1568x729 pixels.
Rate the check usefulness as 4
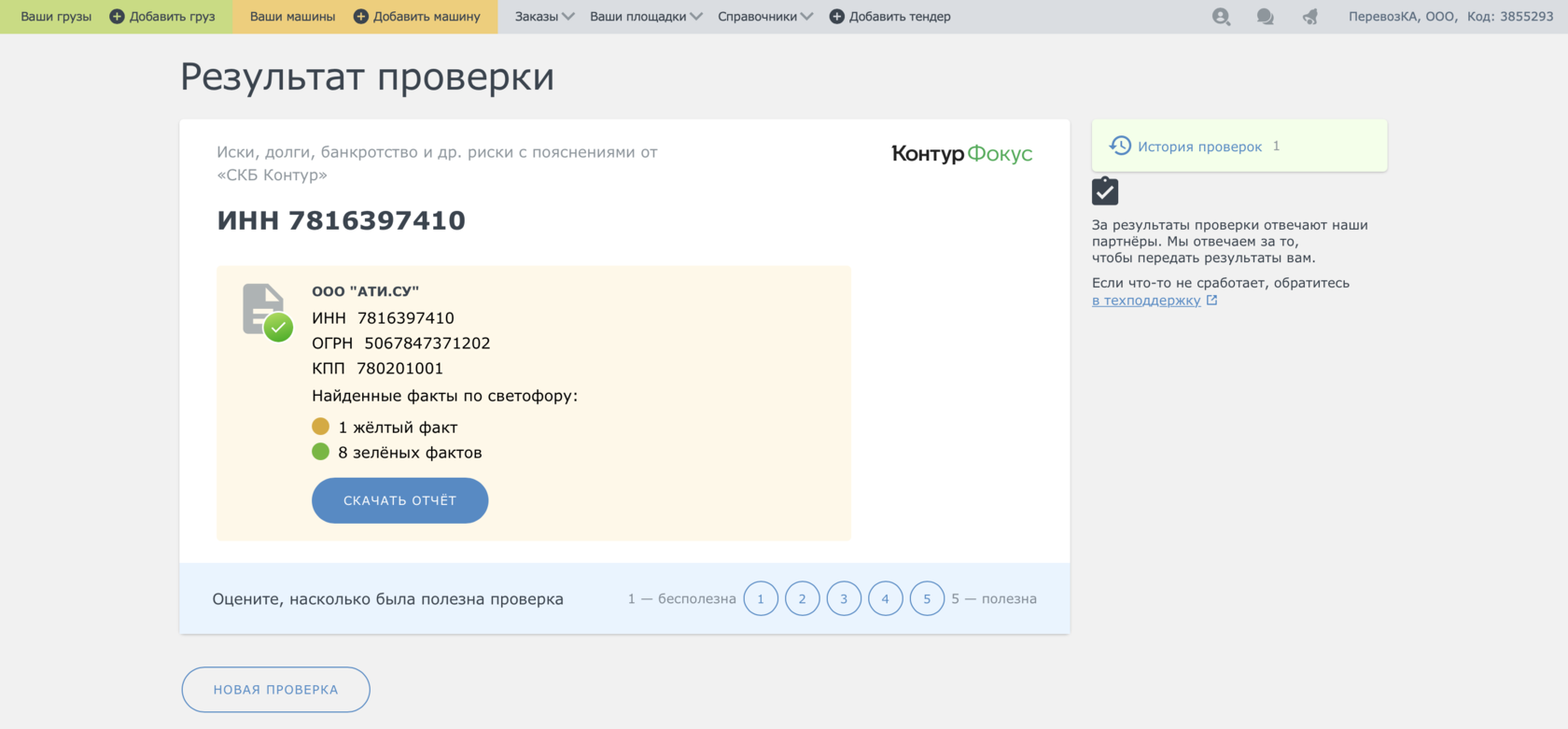coord(886,598)
